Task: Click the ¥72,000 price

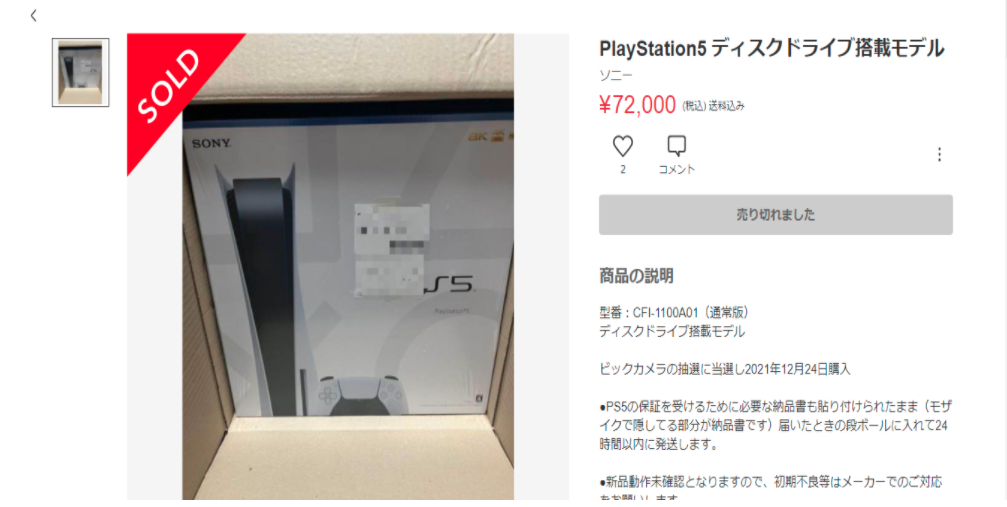Action: tap(637, 105)
